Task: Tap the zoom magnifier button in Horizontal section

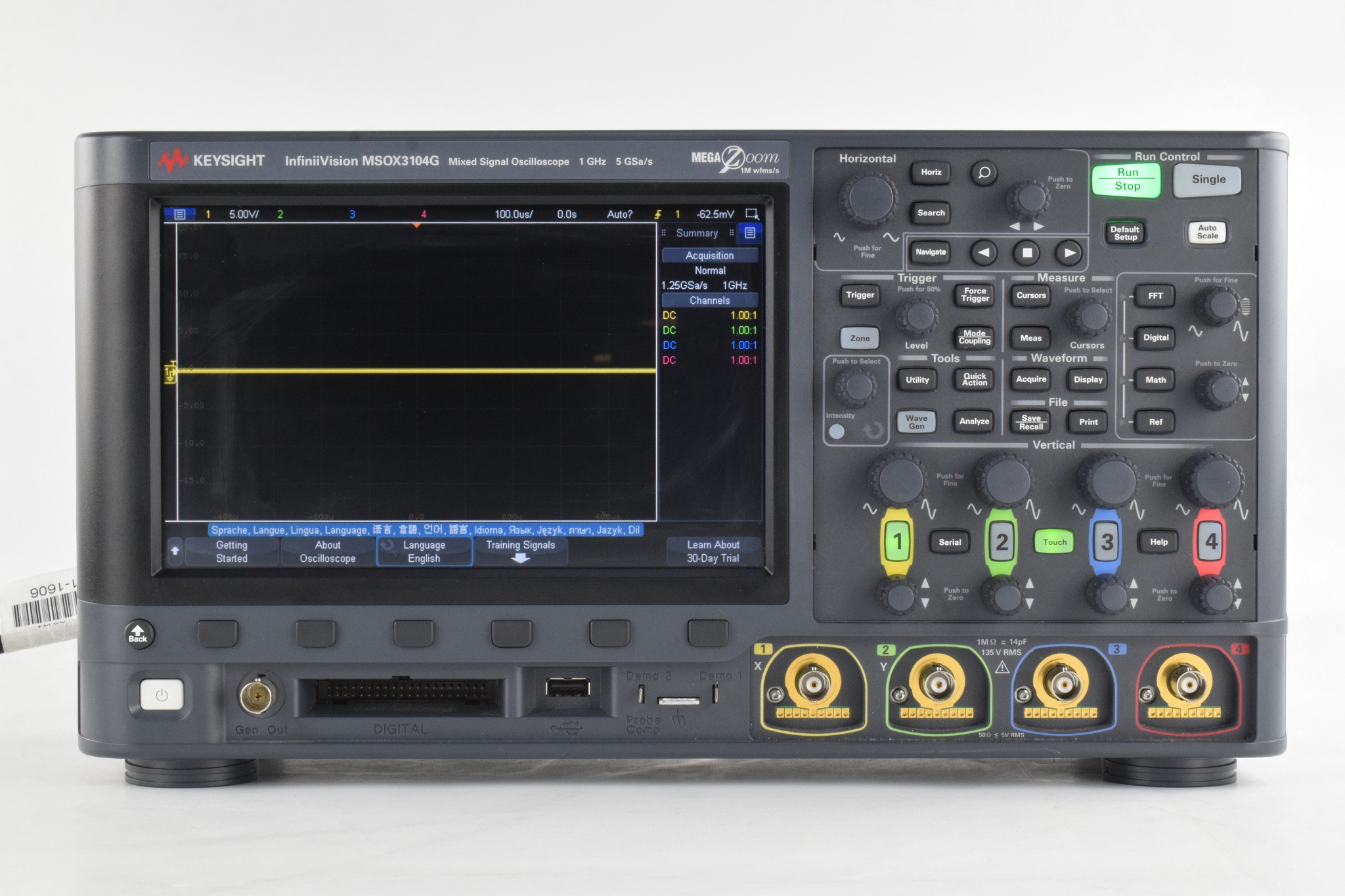Action: pyautogui.click(x=984, y=173)
